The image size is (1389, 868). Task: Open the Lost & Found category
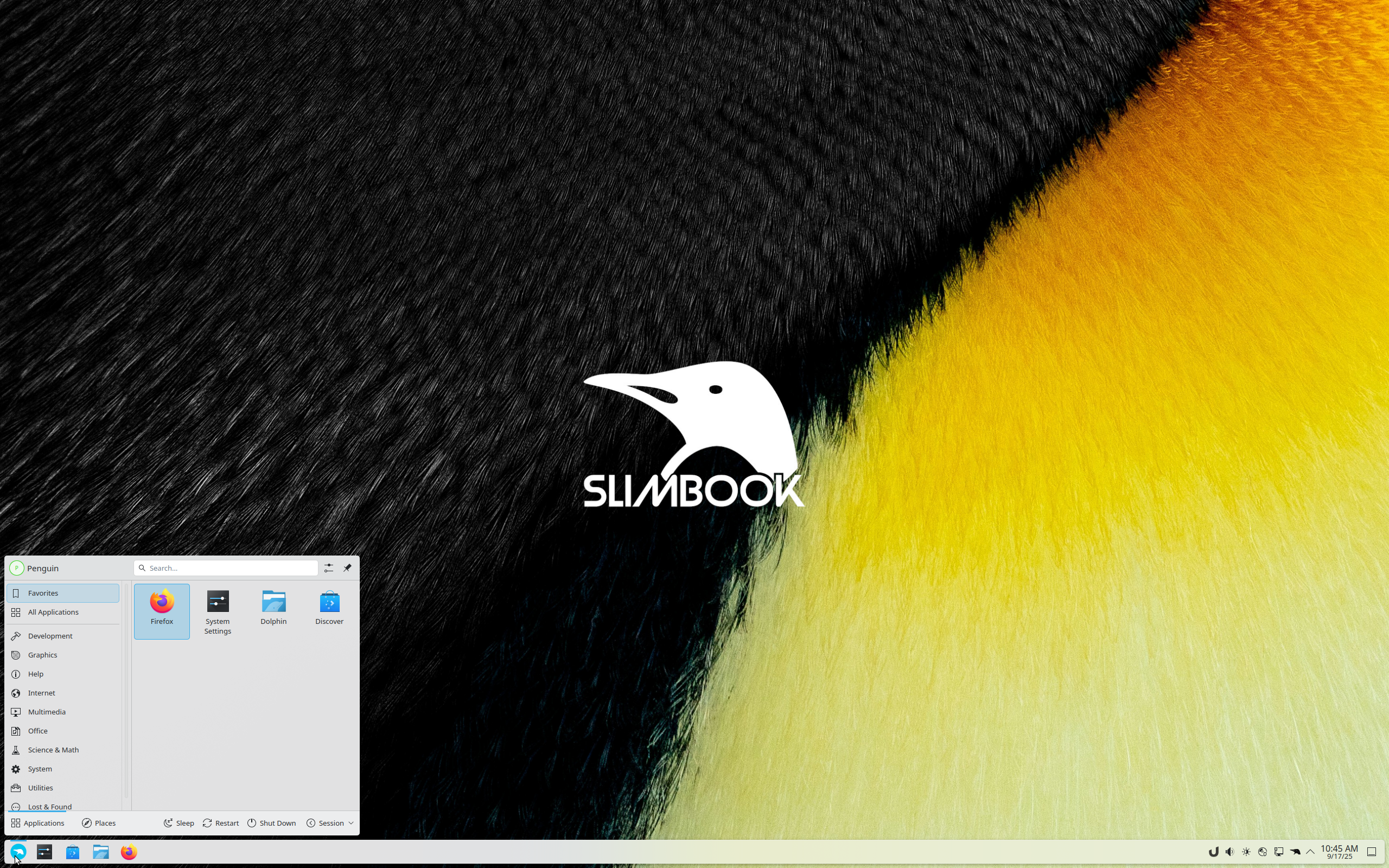63,805
